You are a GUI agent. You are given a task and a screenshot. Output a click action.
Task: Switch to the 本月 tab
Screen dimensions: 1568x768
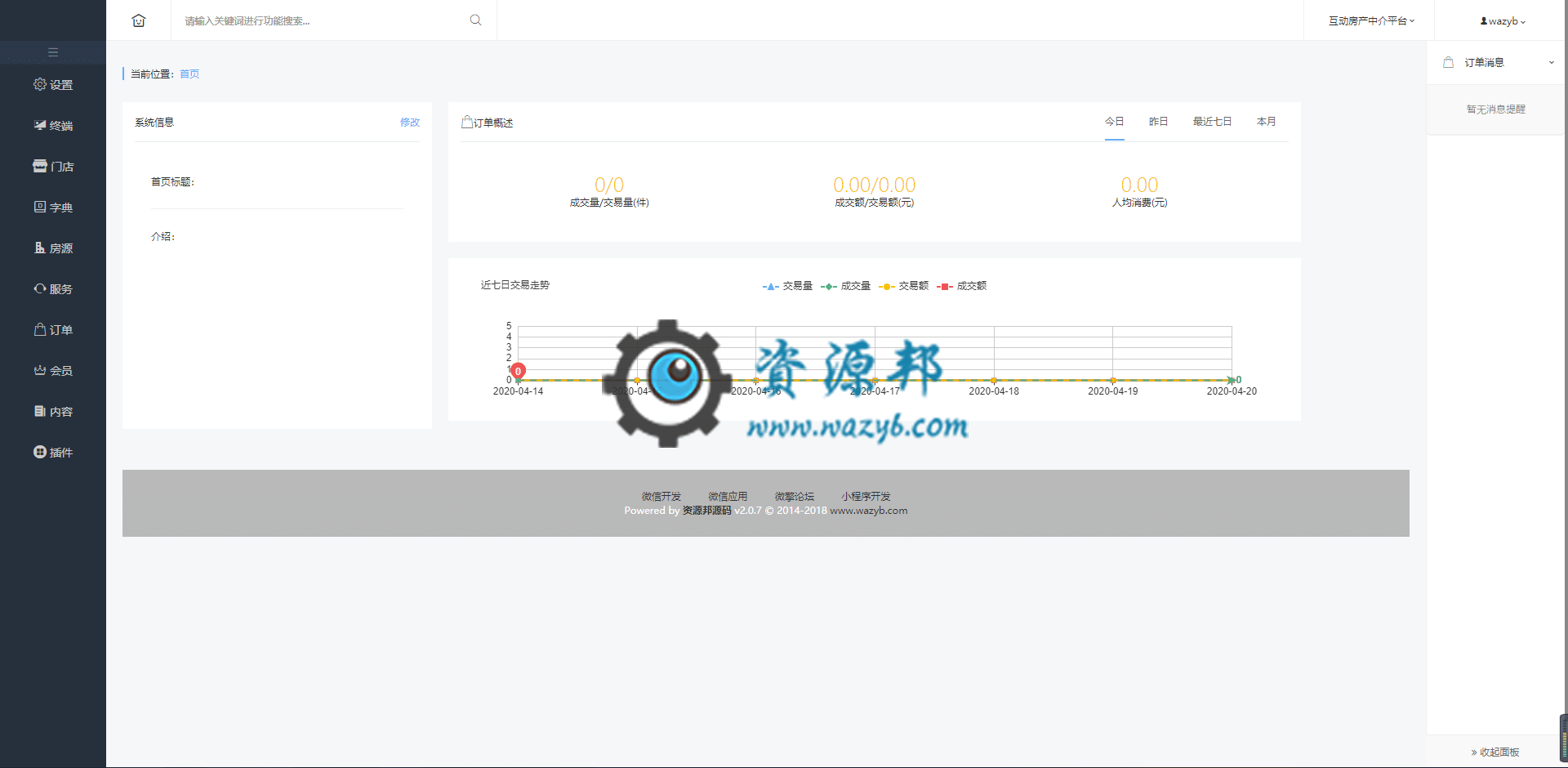click(x=1266, y=122)
